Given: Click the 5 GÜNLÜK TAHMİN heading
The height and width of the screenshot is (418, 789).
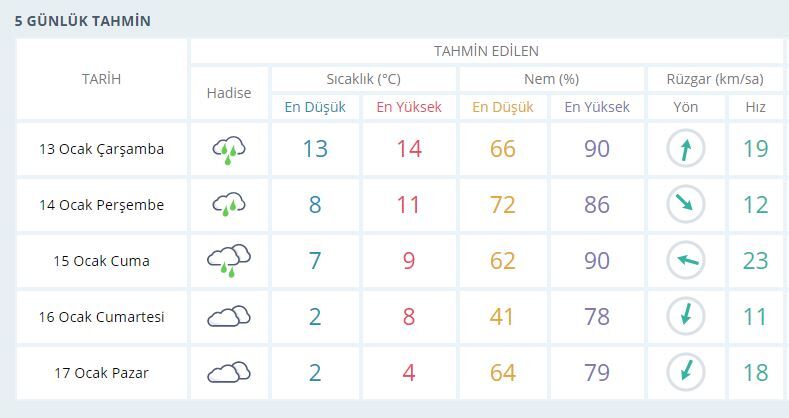Looking at the screenshot, I should [82, 20].
